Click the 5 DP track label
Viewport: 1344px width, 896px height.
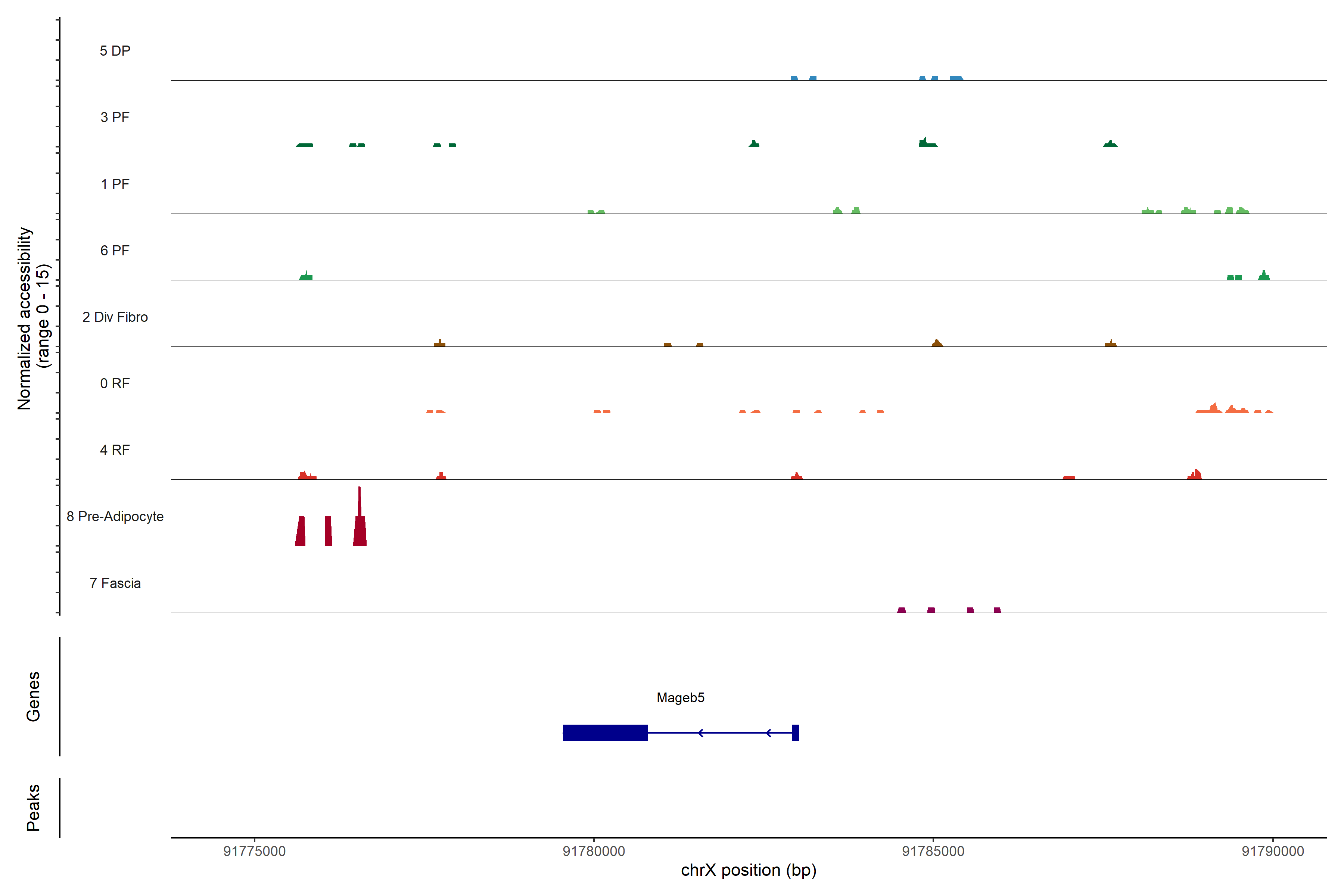pyautogui.click(x=115, y=51)
